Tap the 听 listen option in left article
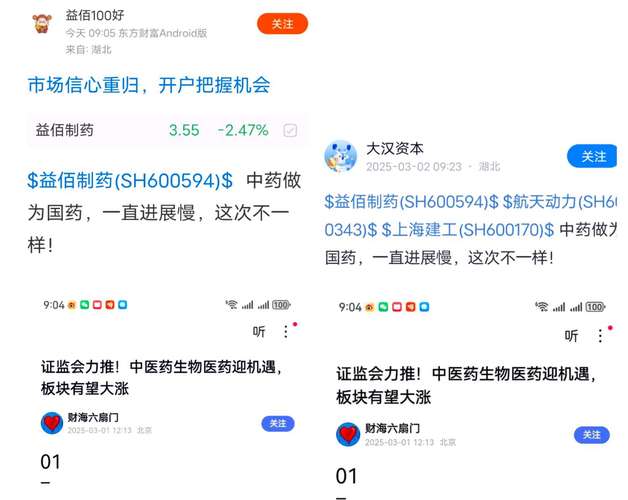 (x=259, y=331)
